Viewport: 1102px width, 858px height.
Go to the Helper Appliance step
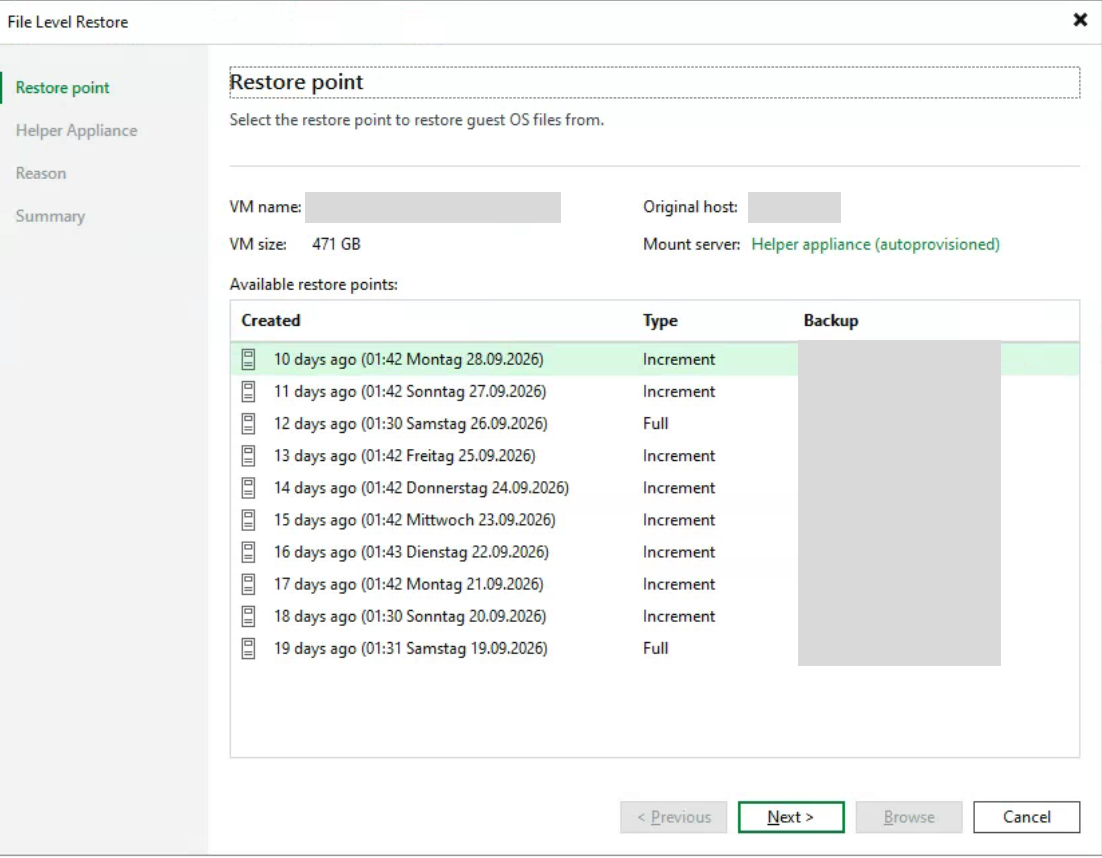tap(77, 131)
